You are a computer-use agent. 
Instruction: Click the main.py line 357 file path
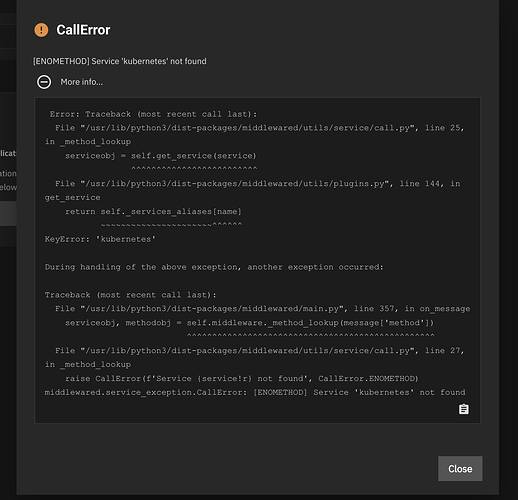263,309
